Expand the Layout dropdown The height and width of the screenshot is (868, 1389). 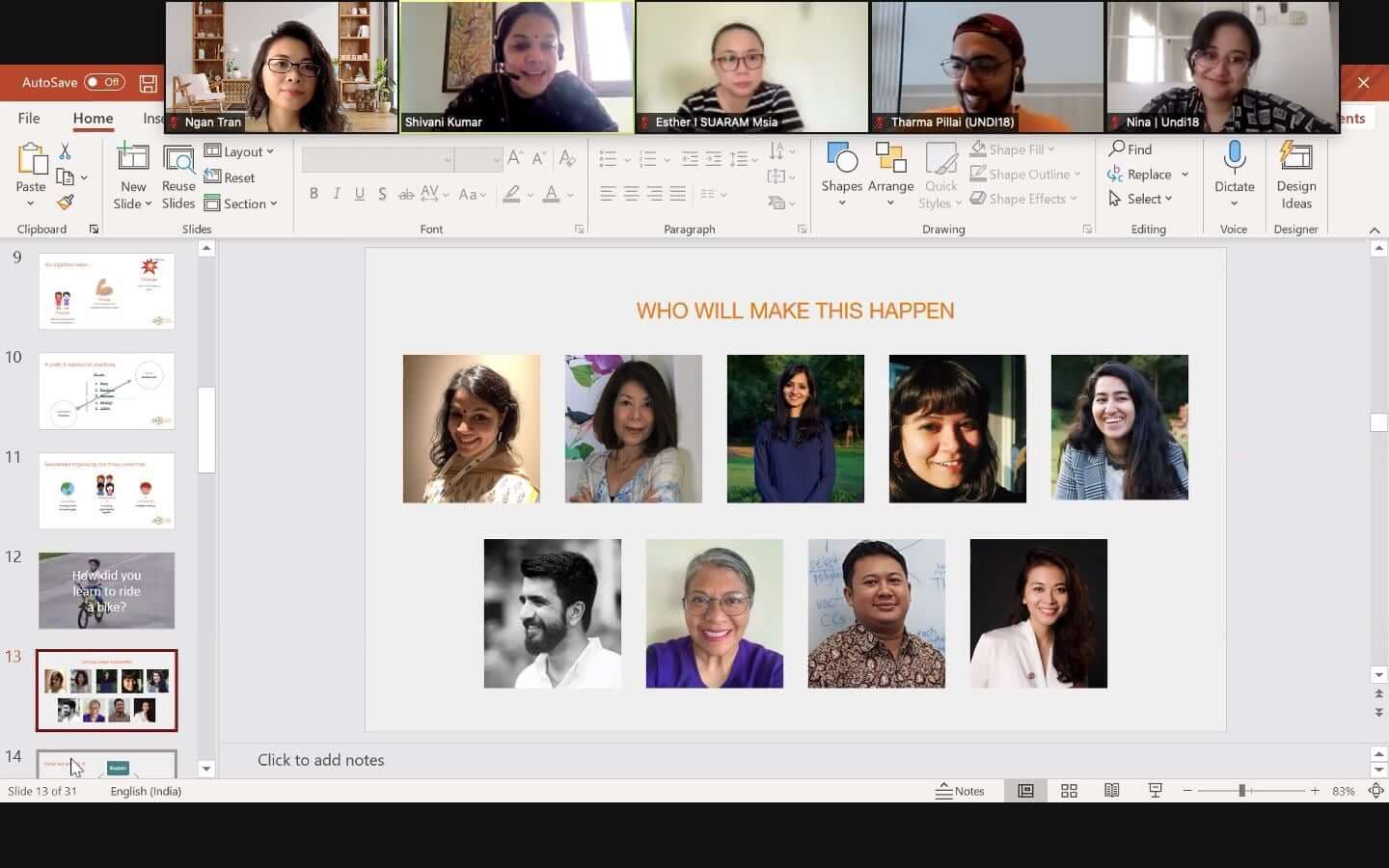(x=239, y=151)
